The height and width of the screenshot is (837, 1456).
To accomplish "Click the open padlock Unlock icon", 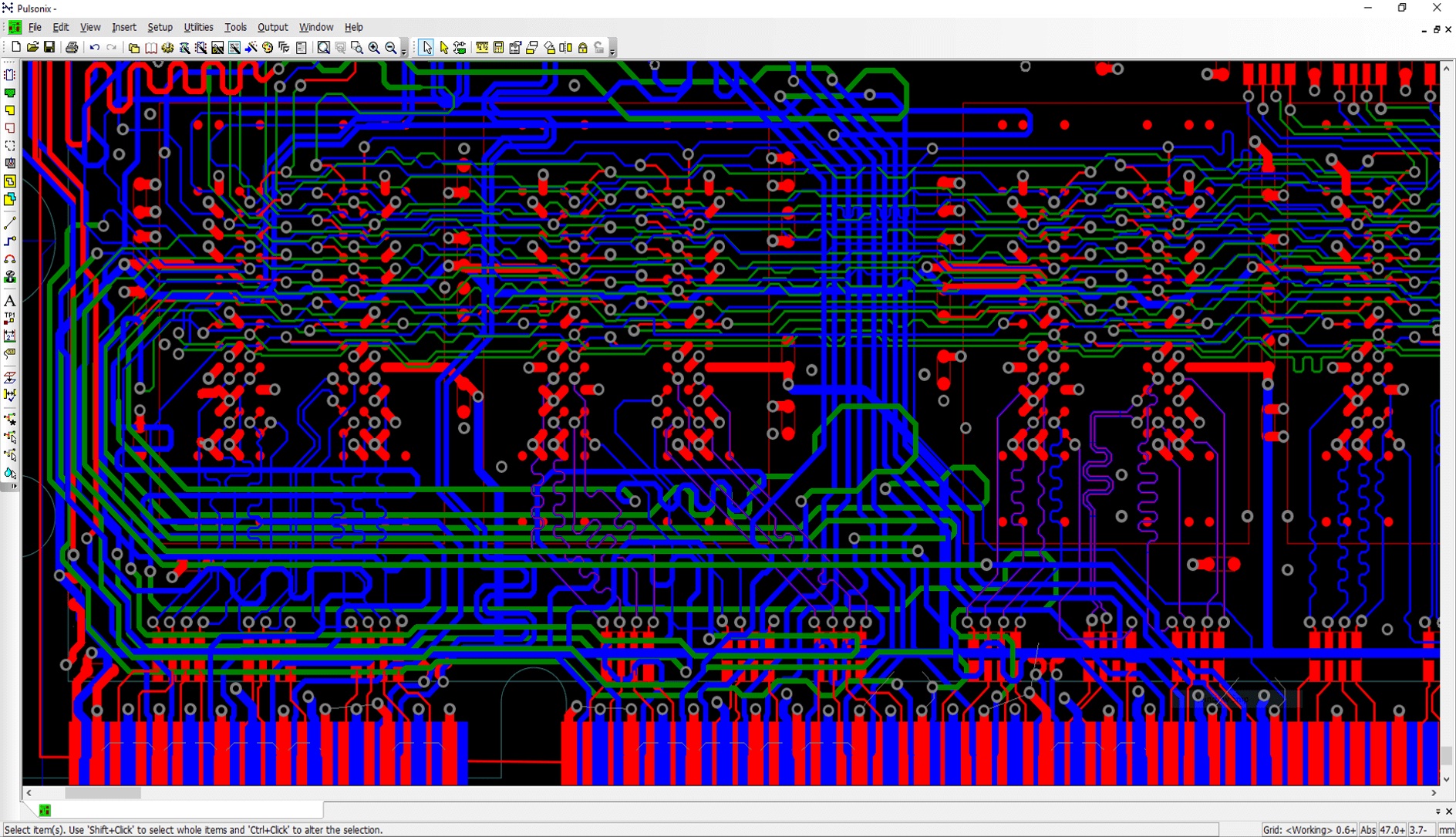I will pyautogui.click(x=599, y=48).
